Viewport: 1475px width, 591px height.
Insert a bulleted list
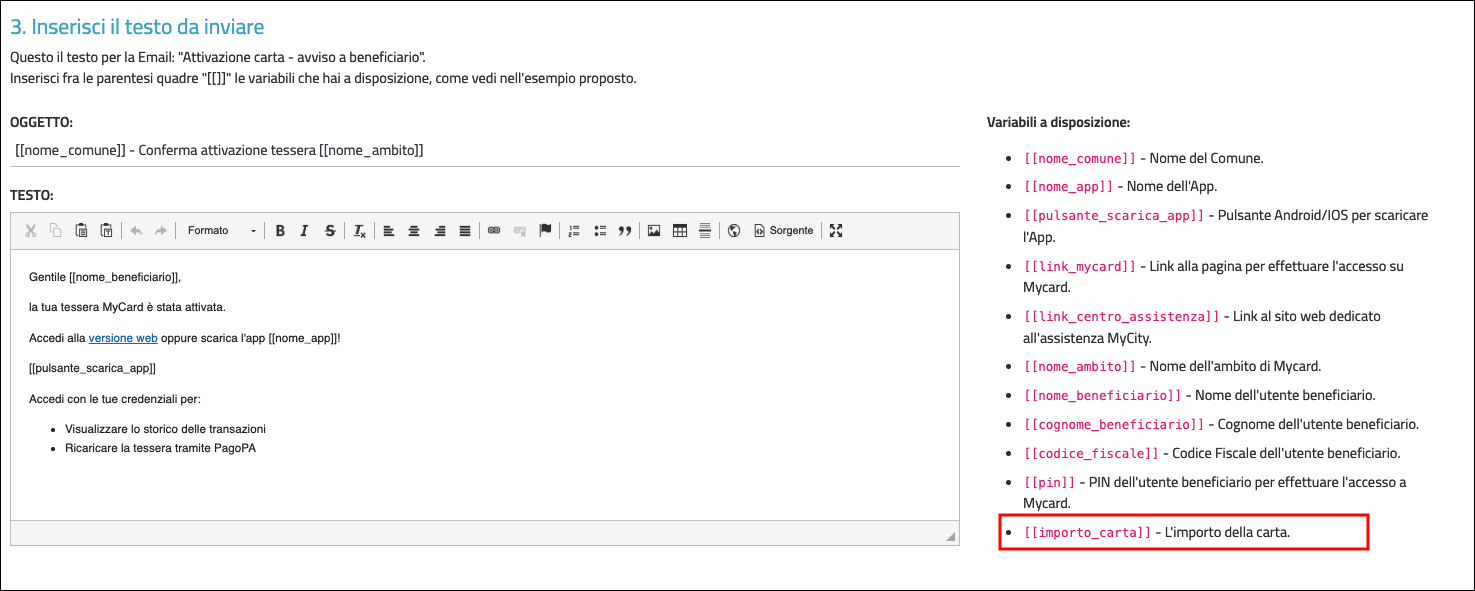click(600, 231)
